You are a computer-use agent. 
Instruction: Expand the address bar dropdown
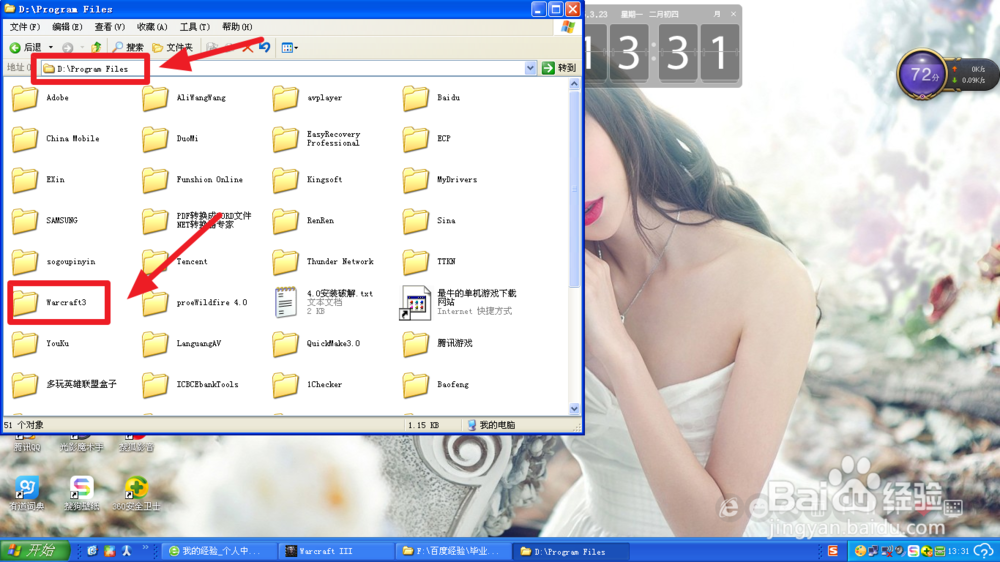point(530,68)
